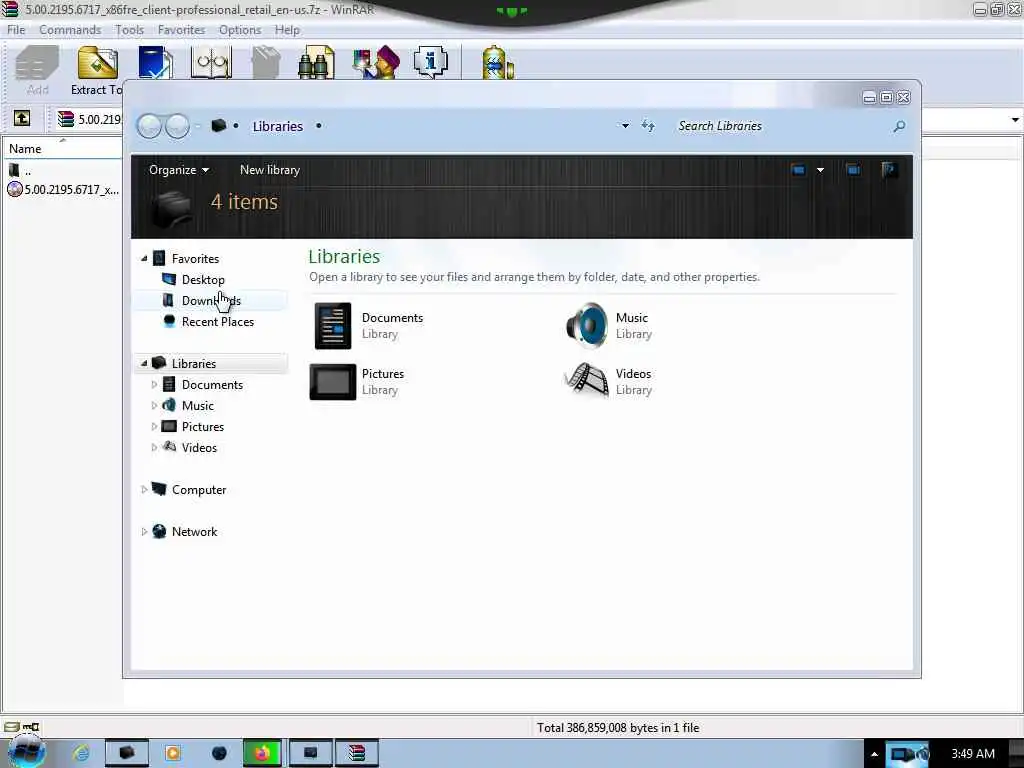
Task: Open WinRAR's Tools menu
Action: point(129,29)
